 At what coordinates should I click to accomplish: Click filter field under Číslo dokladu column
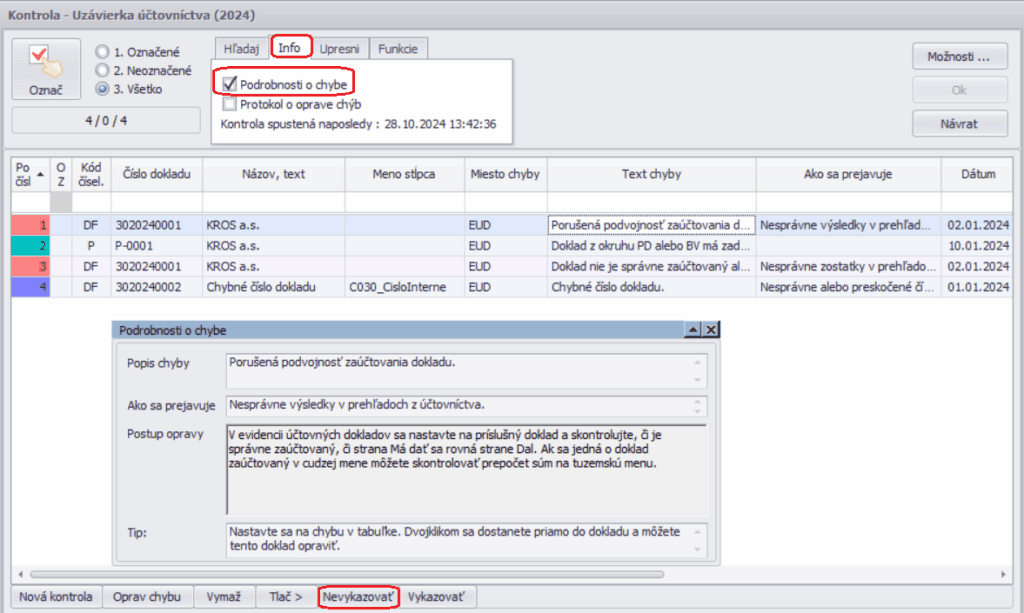coord(157,203)
